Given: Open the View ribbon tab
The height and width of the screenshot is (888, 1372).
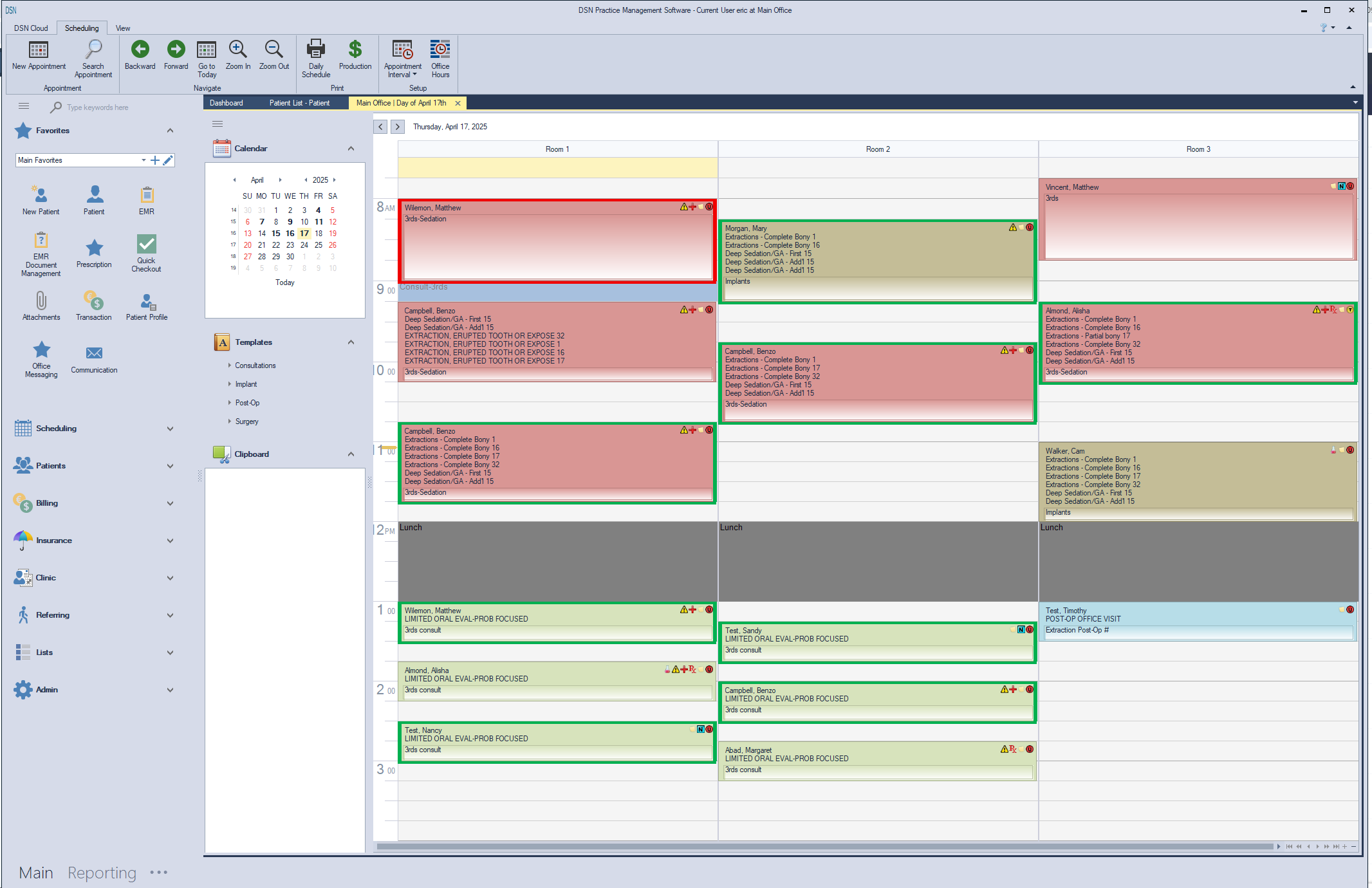Looking at the screenshot, I should point(123,28).
